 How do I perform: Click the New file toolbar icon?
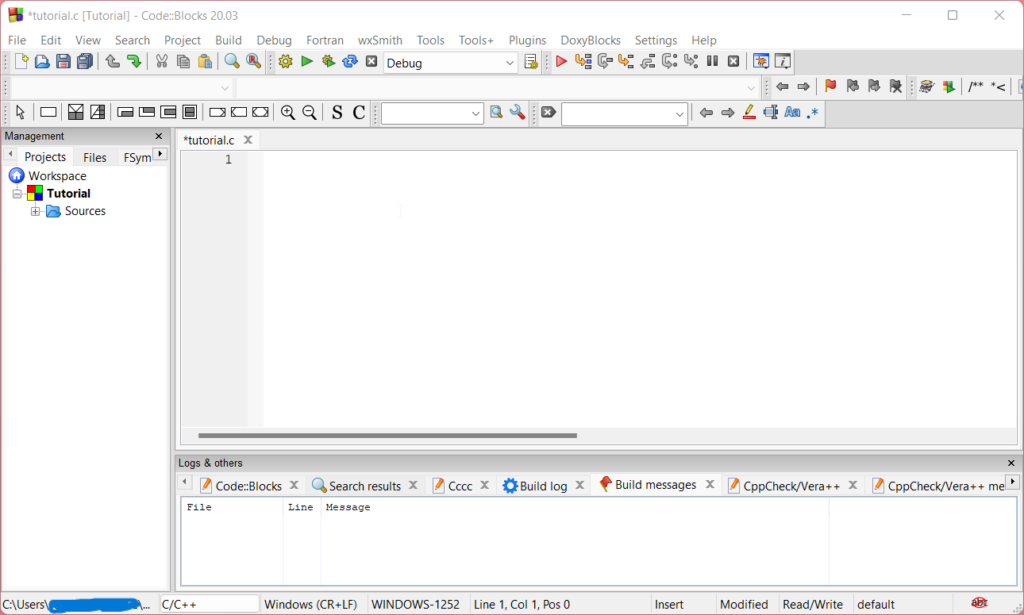pos(21,61)
